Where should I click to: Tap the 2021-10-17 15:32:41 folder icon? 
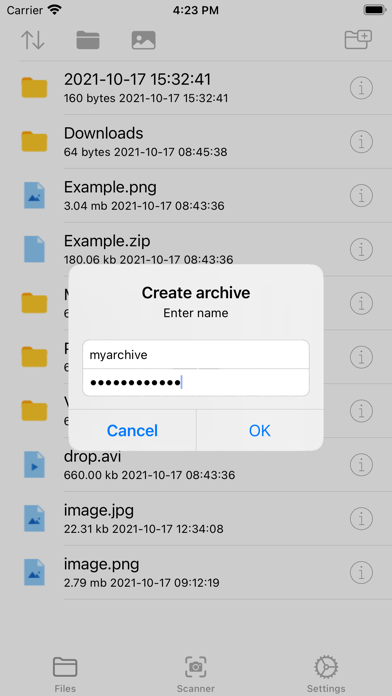pos(34,87)
